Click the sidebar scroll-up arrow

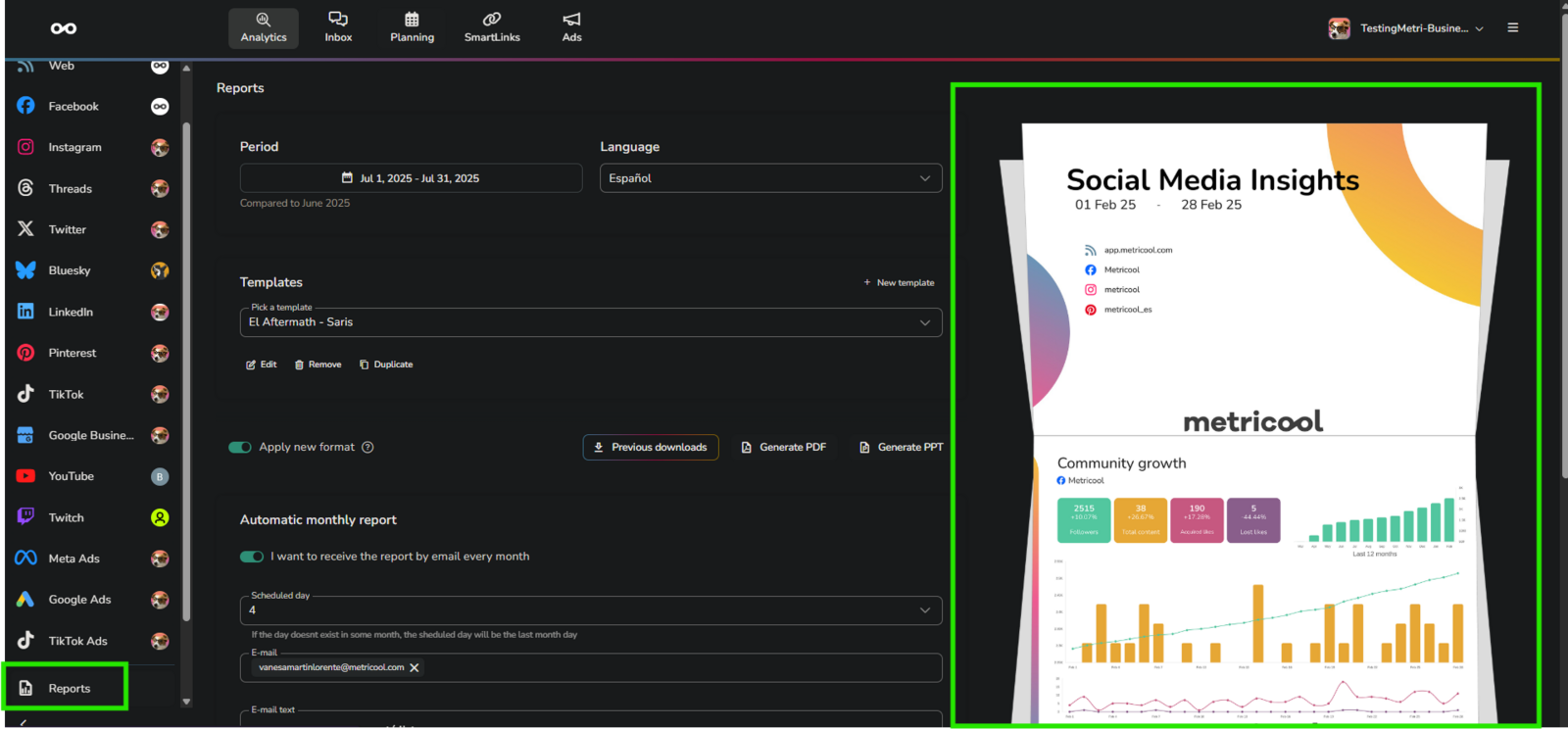click(186, 69)
